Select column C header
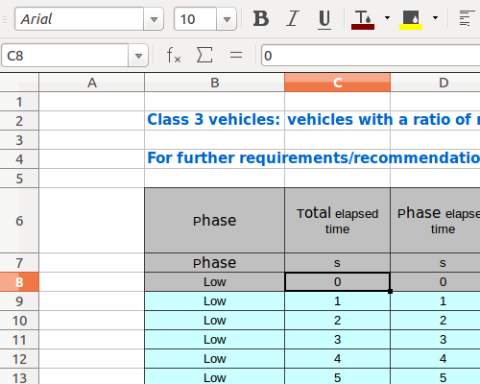The image size is (480, 384). point(337,82)
